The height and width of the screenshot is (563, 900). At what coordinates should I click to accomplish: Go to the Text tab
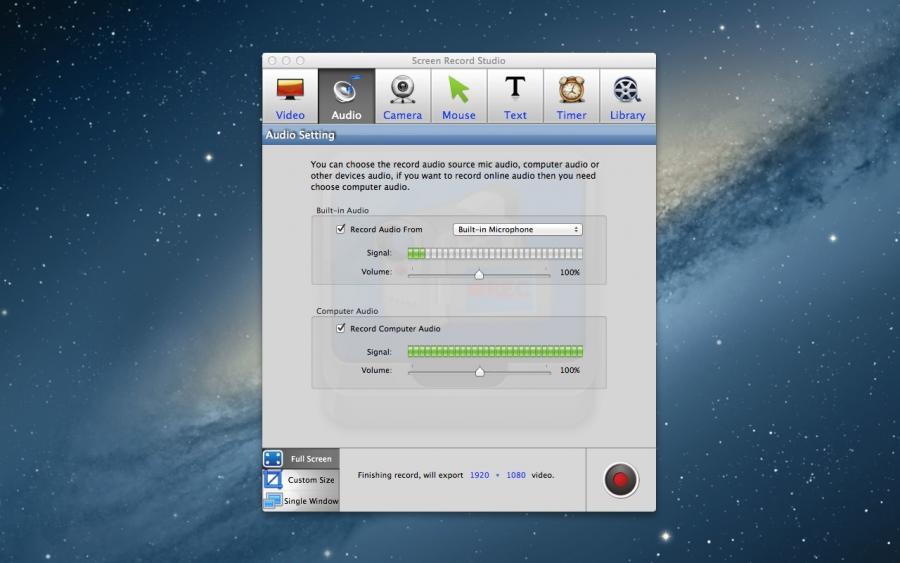pyautogui.click(x=515, y=96)
